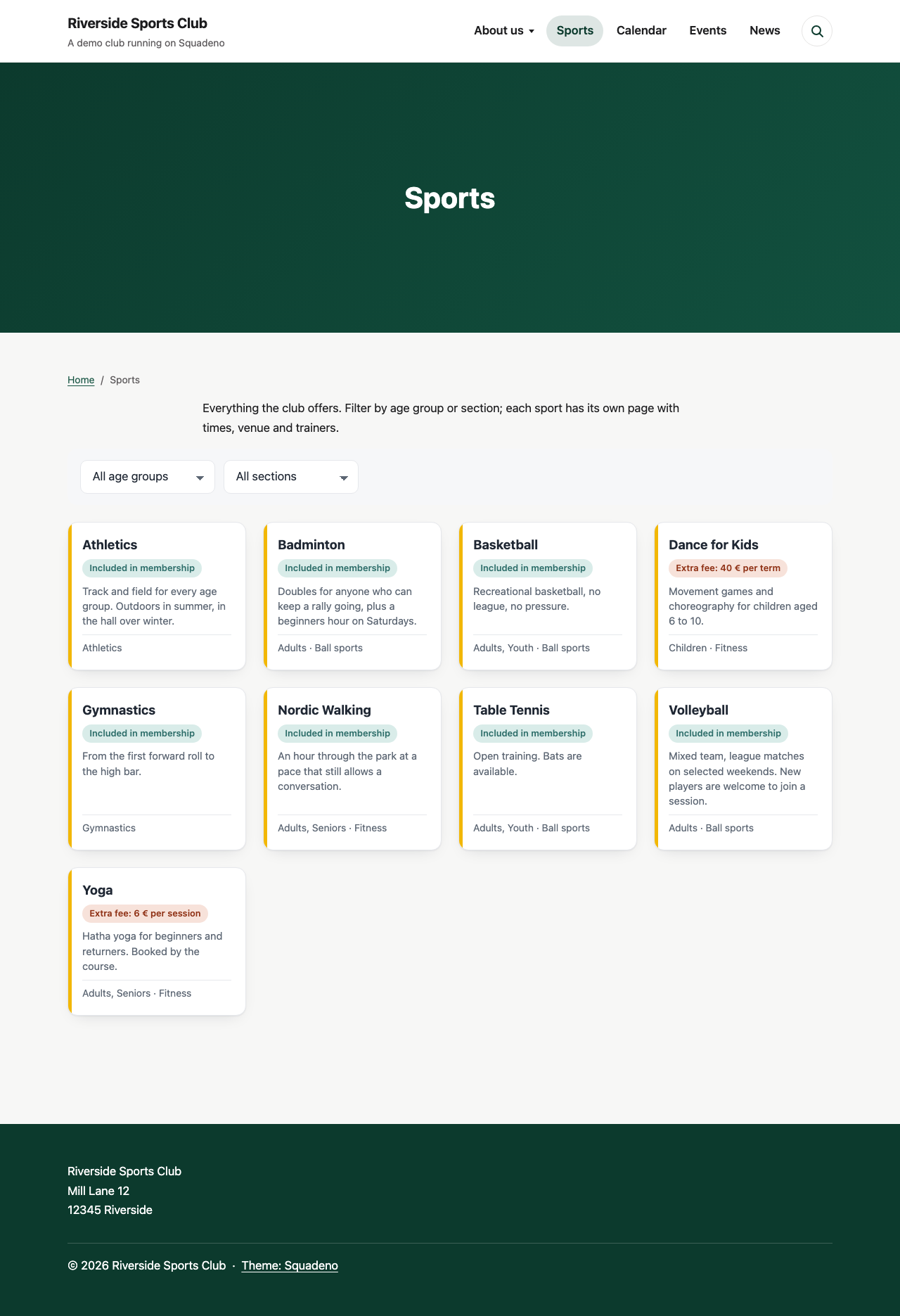This screenshot has height=1316, width=900.
Task: Open the Badminton sport card
Action: (352, 596)
